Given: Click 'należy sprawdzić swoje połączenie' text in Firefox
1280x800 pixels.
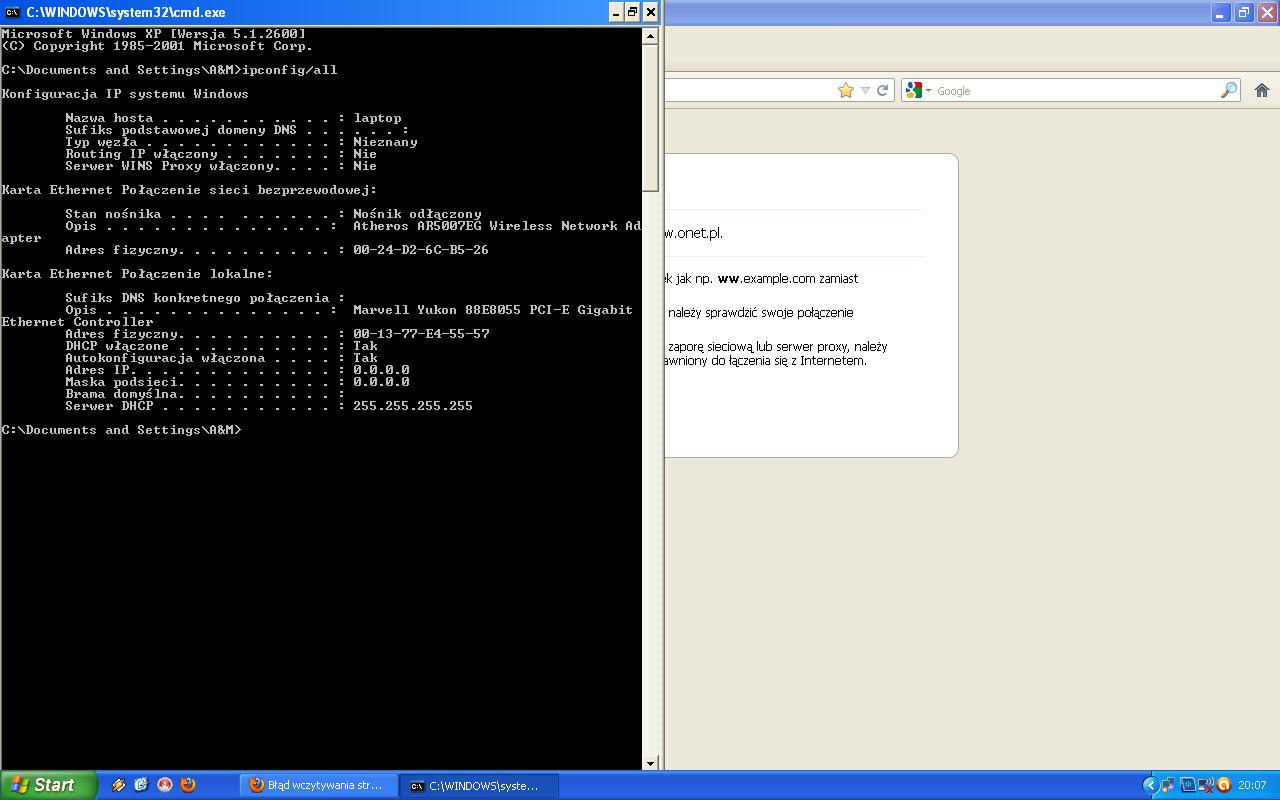Looking at the screenshot, I should coord(760,313).
